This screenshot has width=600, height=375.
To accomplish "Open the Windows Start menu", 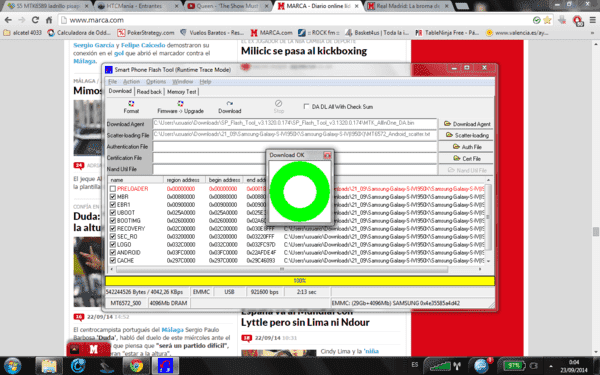I will click(x=12, y=365).
